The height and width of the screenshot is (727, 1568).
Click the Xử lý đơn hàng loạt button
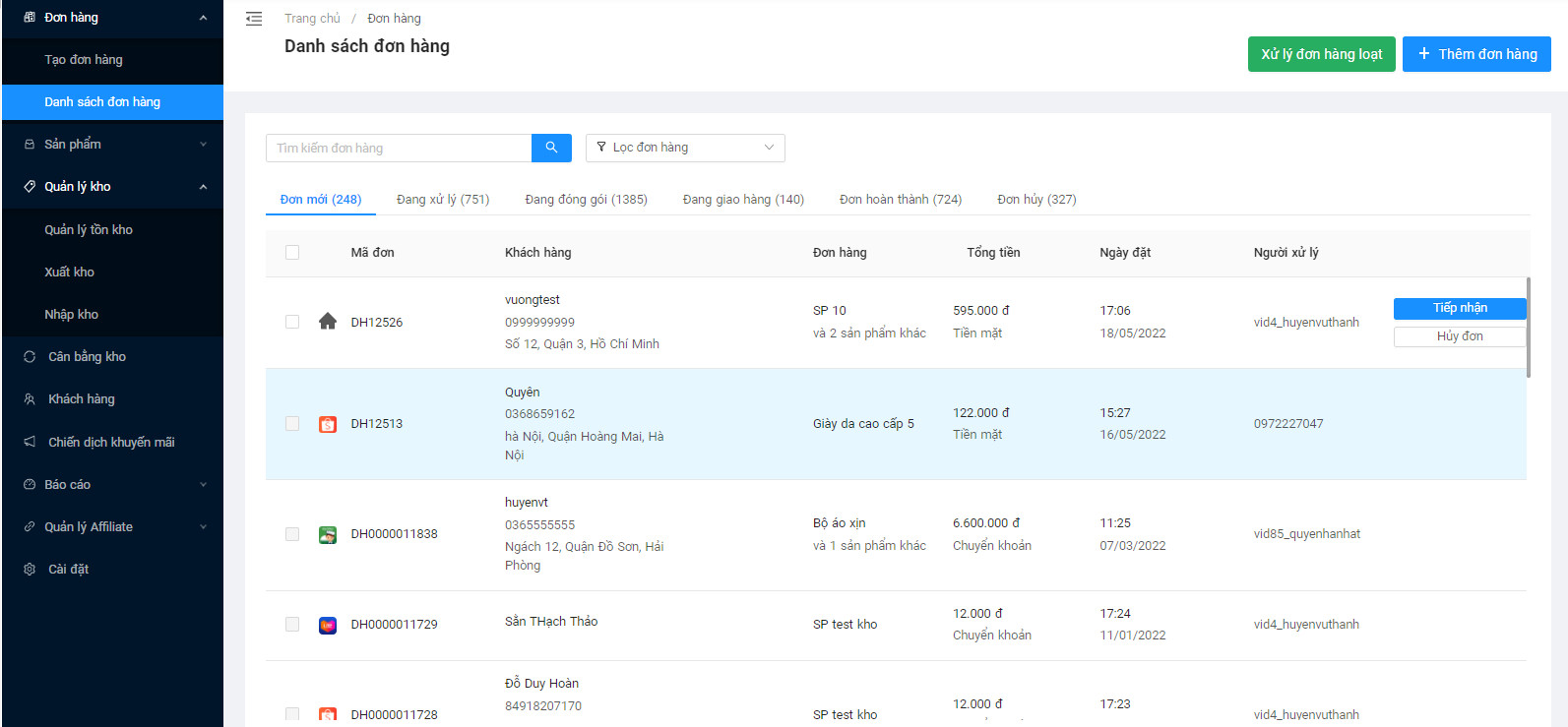point(1322,54)
